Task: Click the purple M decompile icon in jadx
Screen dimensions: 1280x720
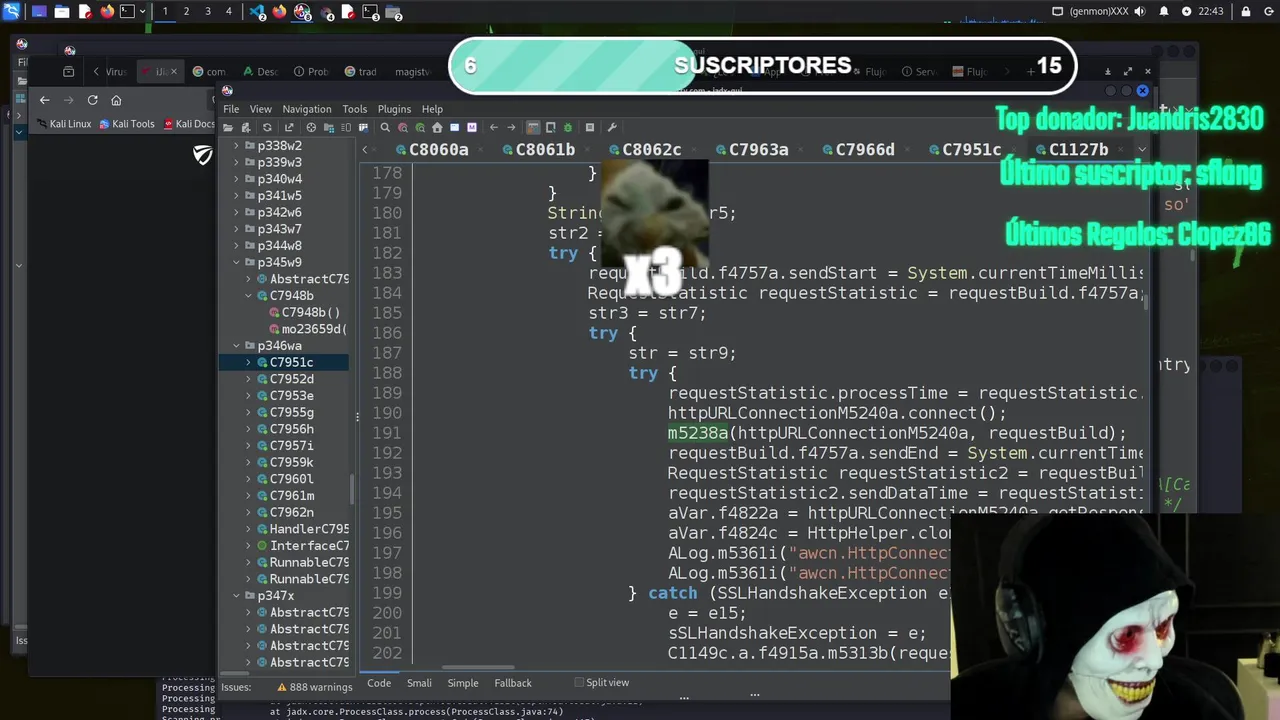Action: 472,127
